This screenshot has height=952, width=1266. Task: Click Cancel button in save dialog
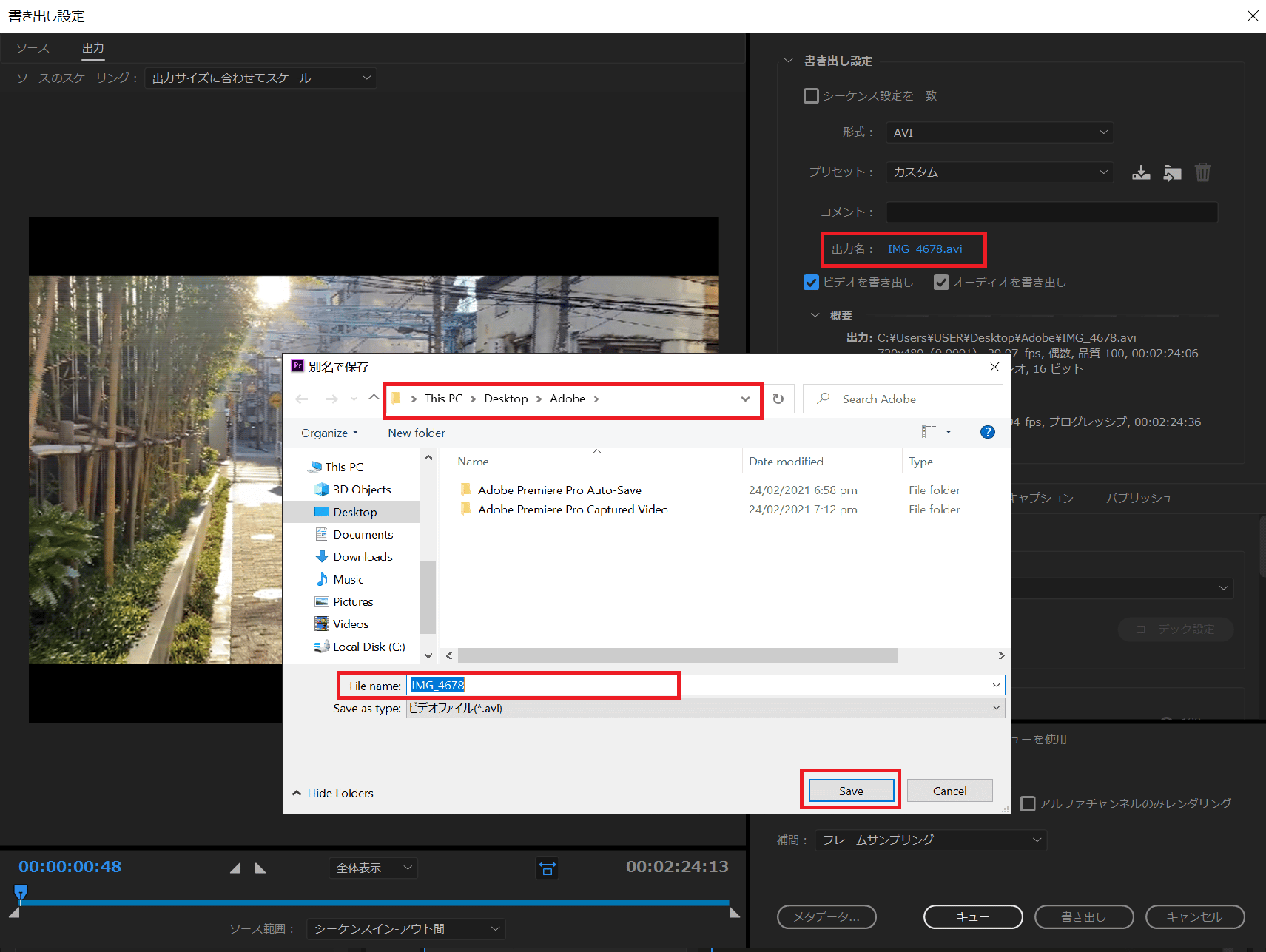coord(949,791)
